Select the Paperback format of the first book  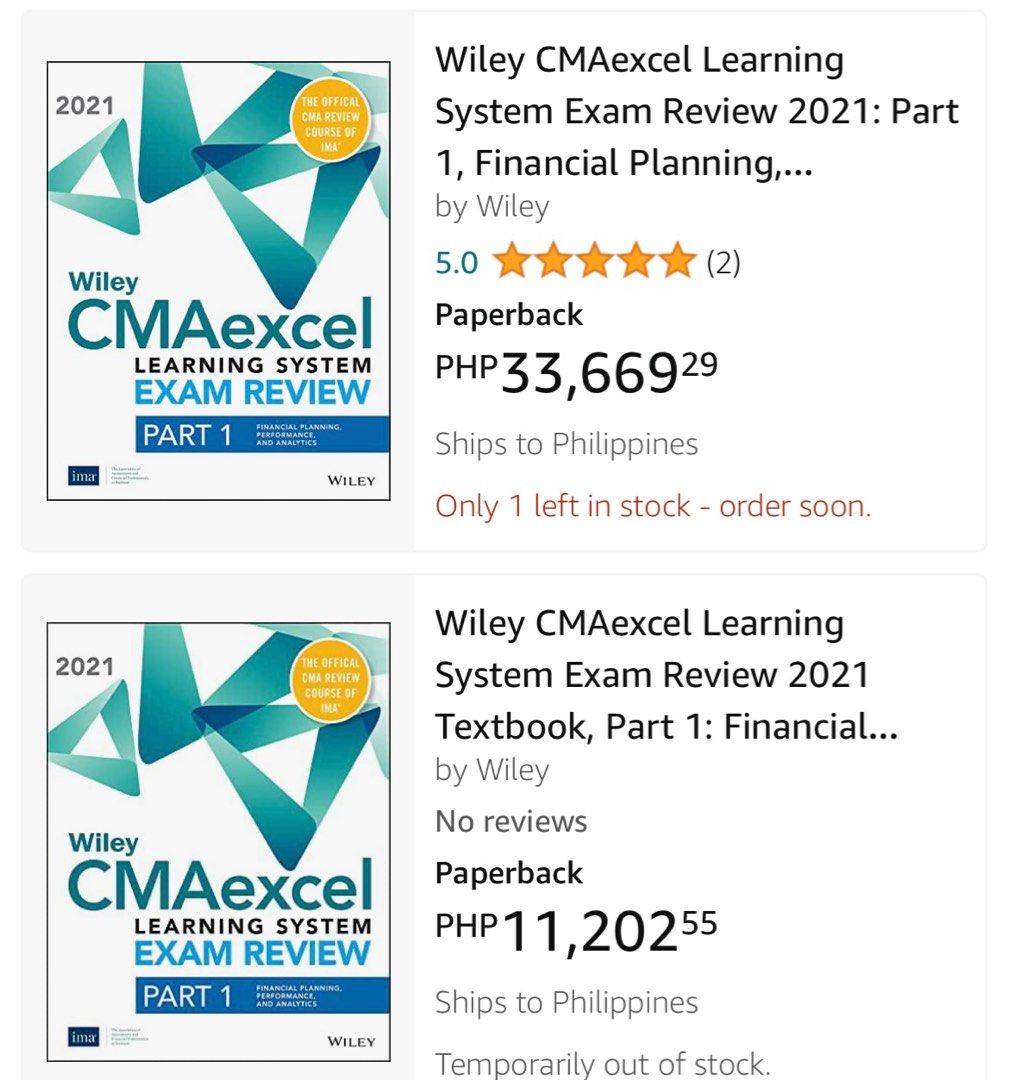tap(508, 314)
